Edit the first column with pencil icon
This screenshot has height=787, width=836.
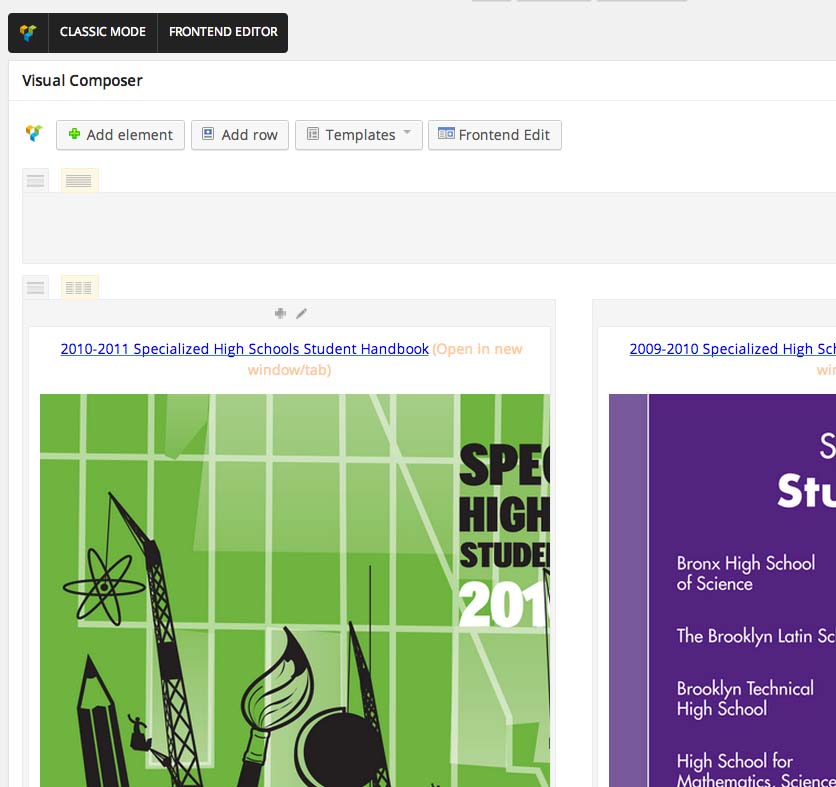tap(301, 314)
